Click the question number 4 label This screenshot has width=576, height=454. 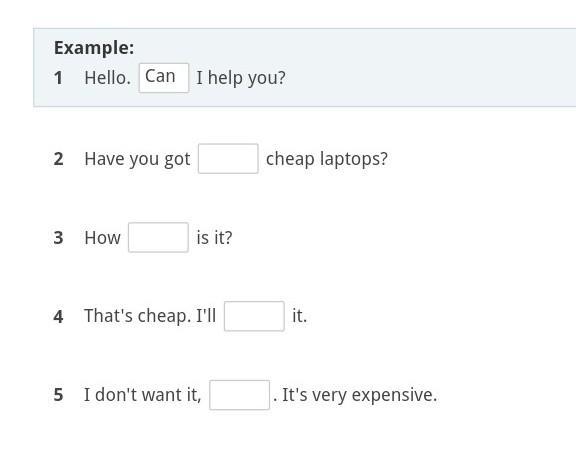pos(58,317)
